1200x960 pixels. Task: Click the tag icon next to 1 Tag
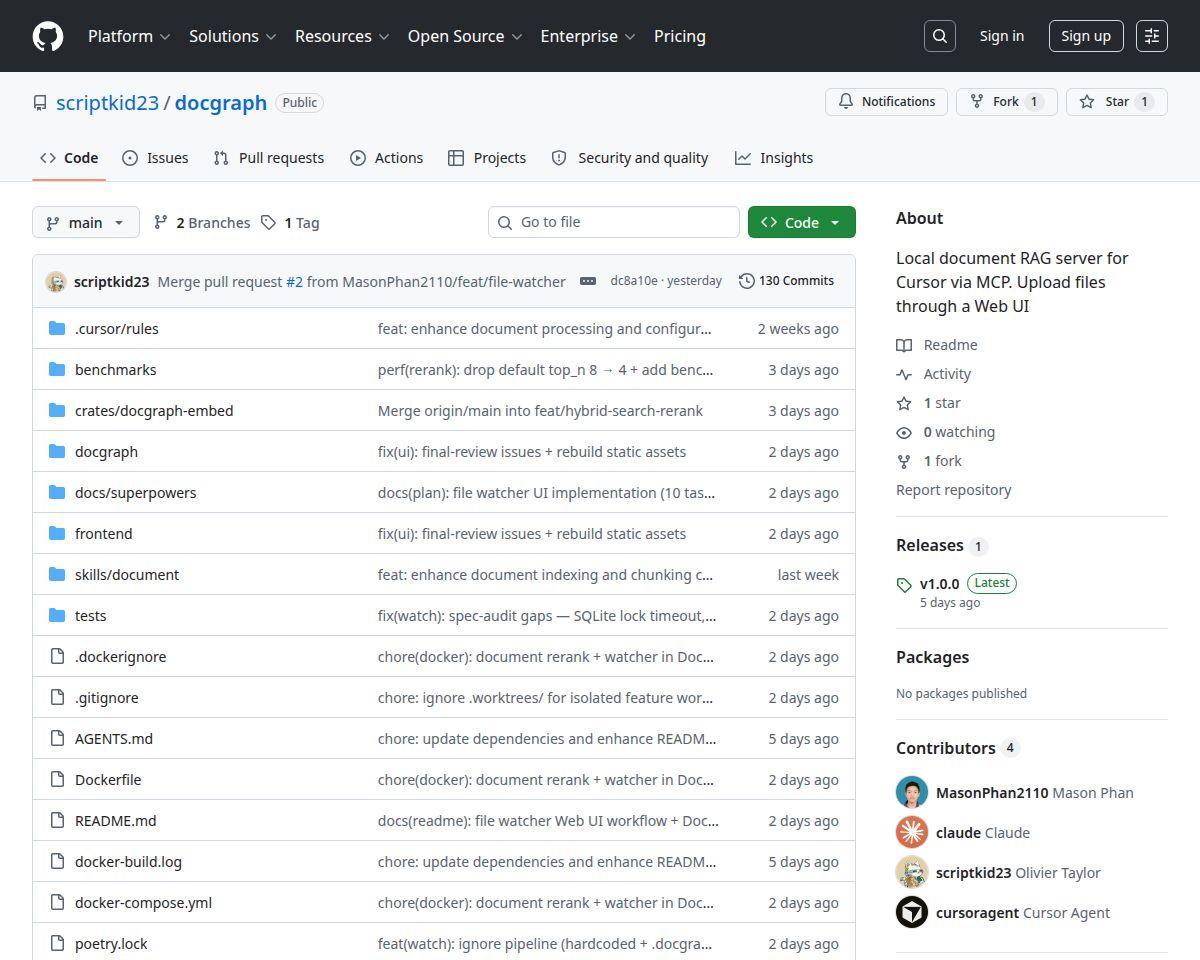click(269, 222)
